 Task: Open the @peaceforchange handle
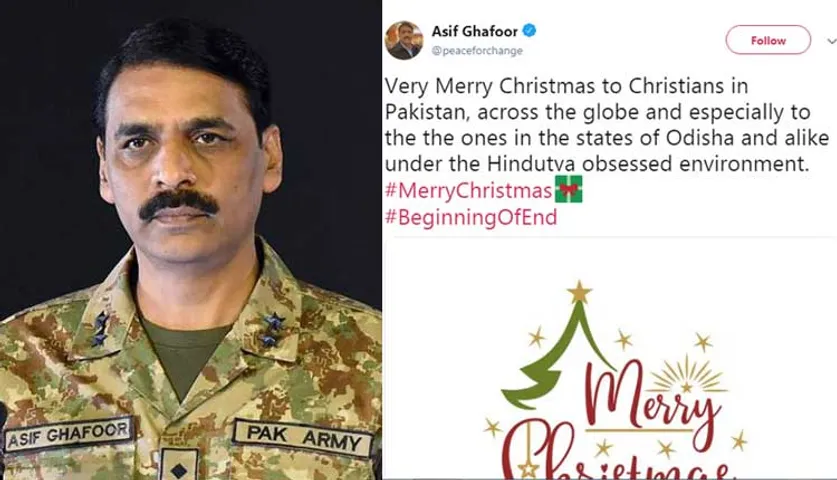[477, 51]
